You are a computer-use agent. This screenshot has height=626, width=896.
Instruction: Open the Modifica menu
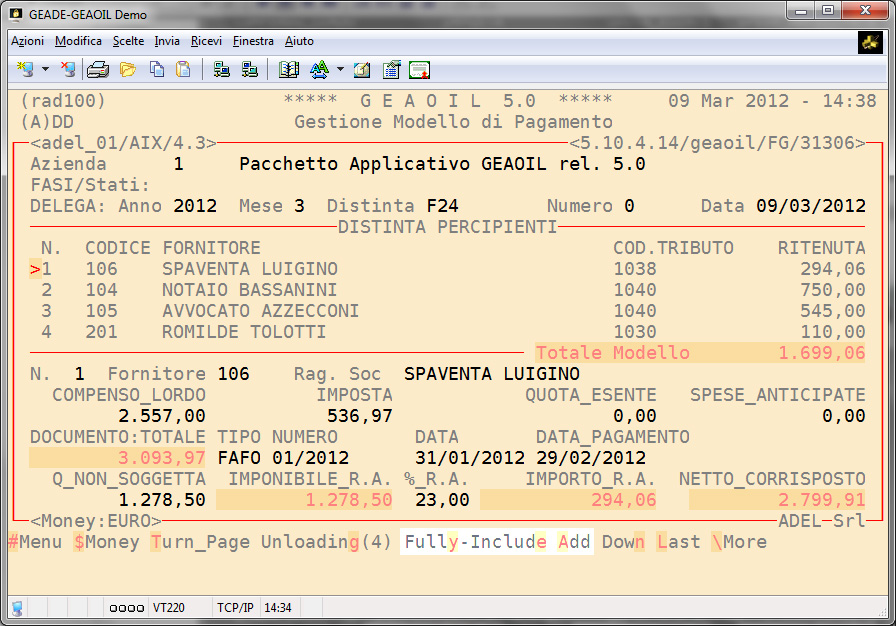(78, 41)
